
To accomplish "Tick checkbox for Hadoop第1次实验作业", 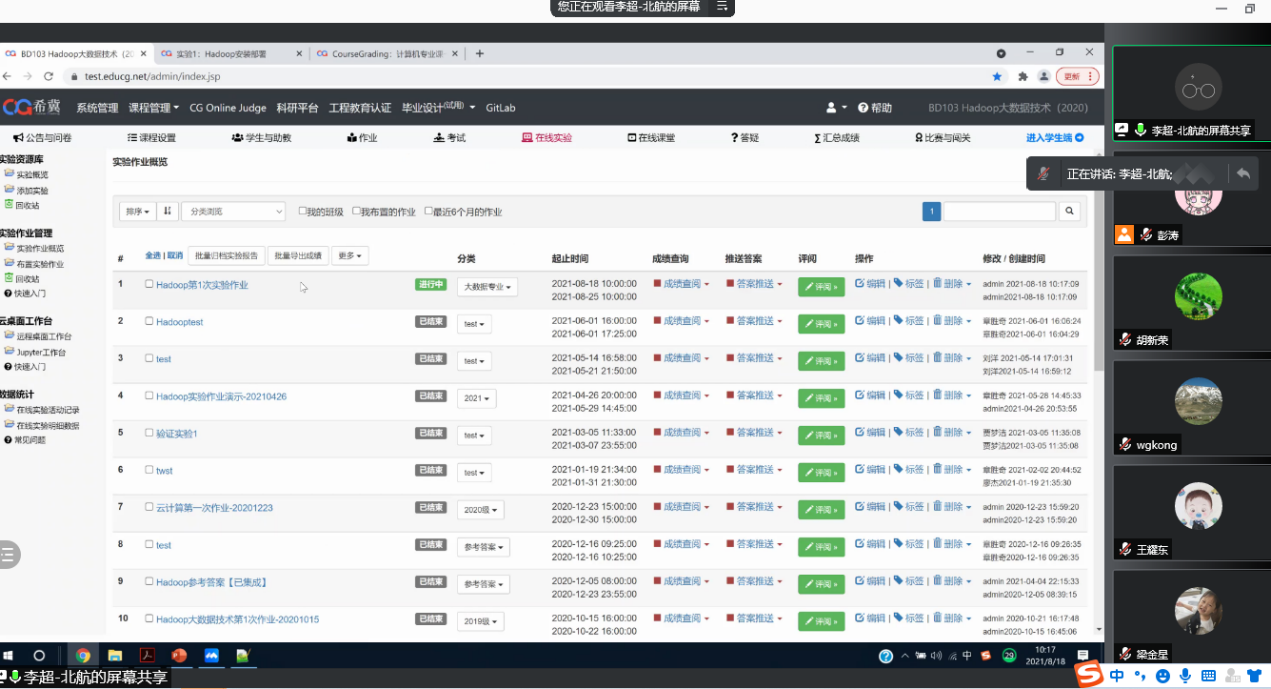I will (149, 284).
